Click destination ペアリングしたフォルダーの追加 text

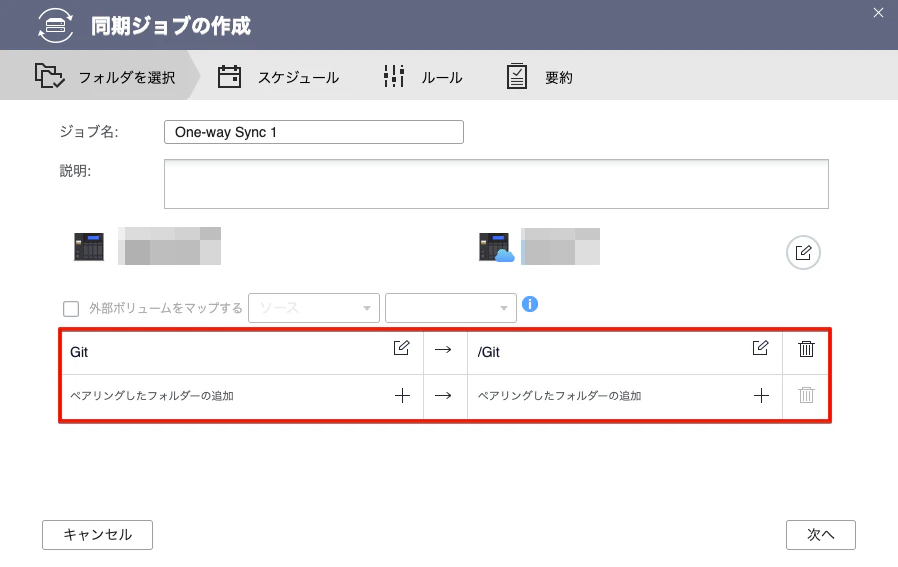[x=560, y=396]
